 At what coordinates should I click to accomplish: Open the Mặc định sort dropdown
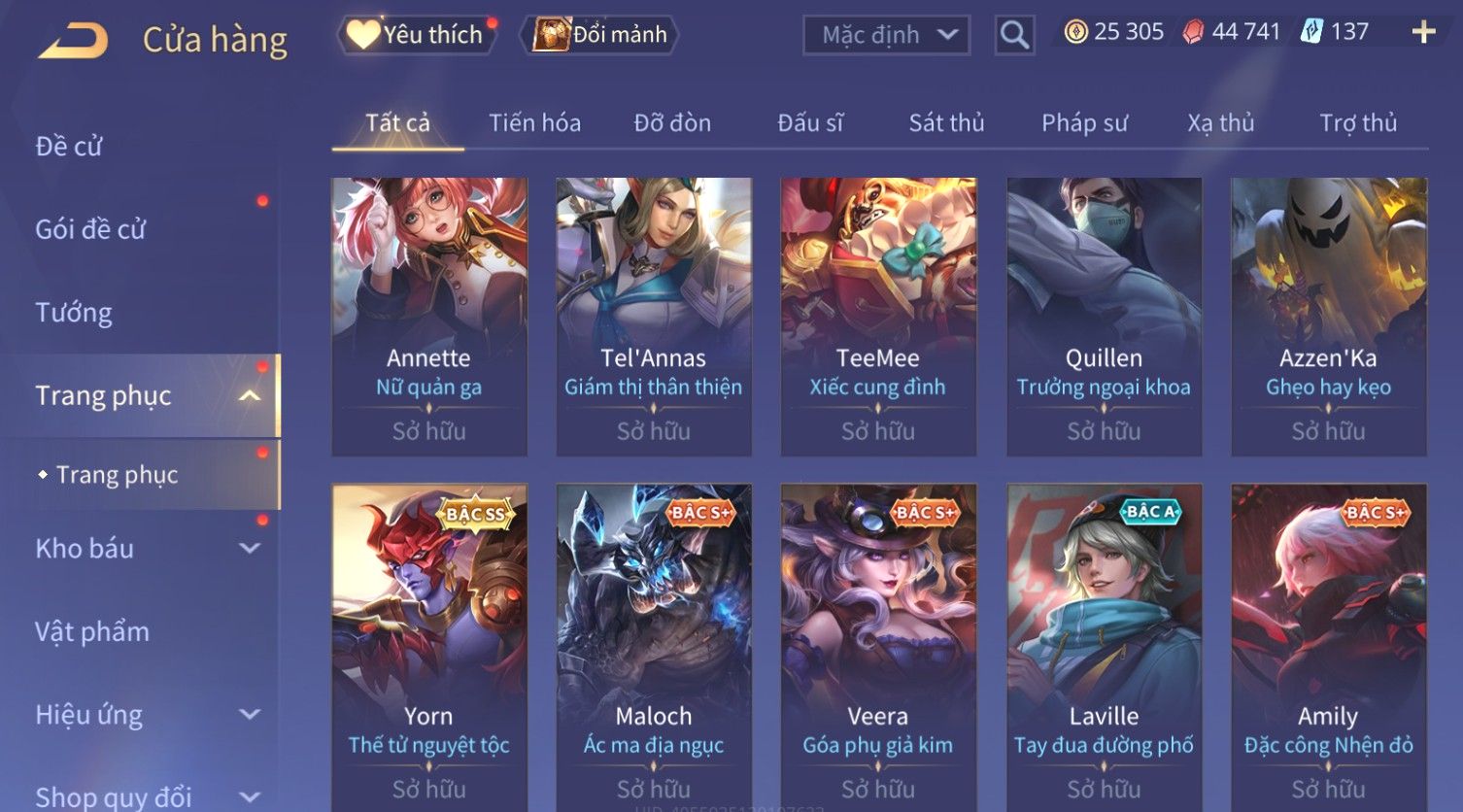click(886, 35)
